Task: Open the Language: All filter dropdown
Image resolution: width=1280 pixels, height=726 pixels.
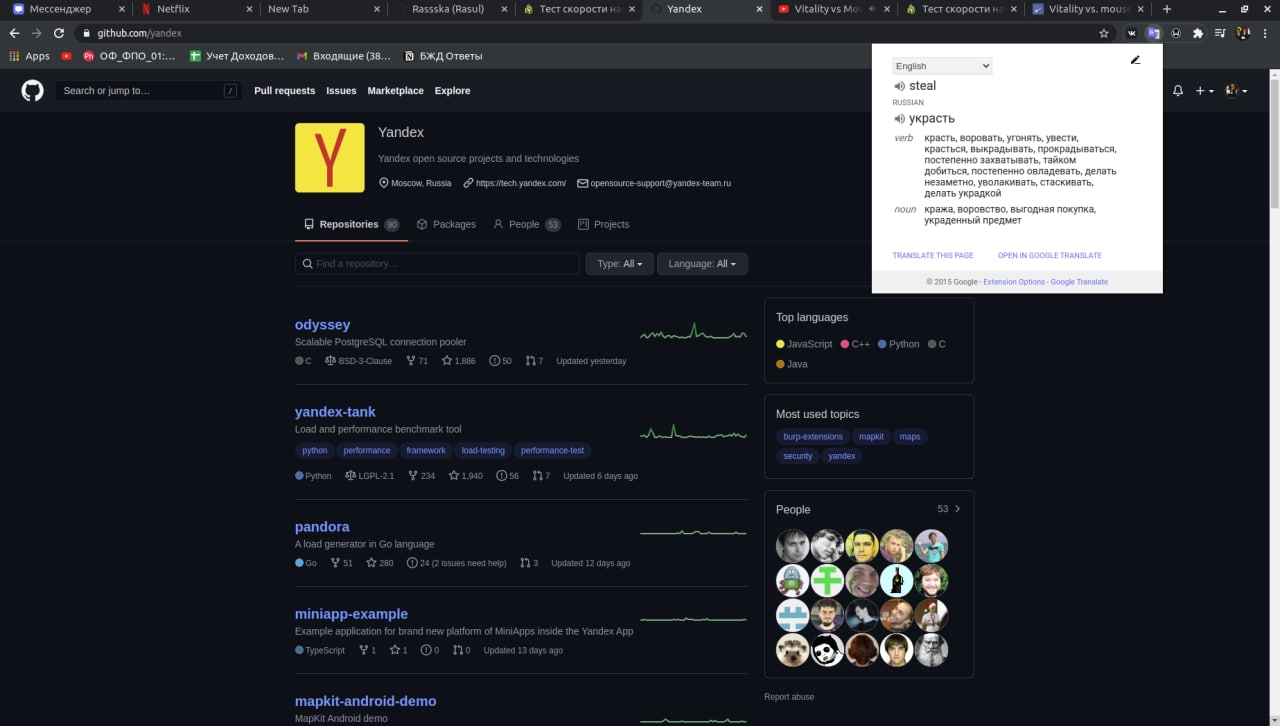Action: pos(702,264)
